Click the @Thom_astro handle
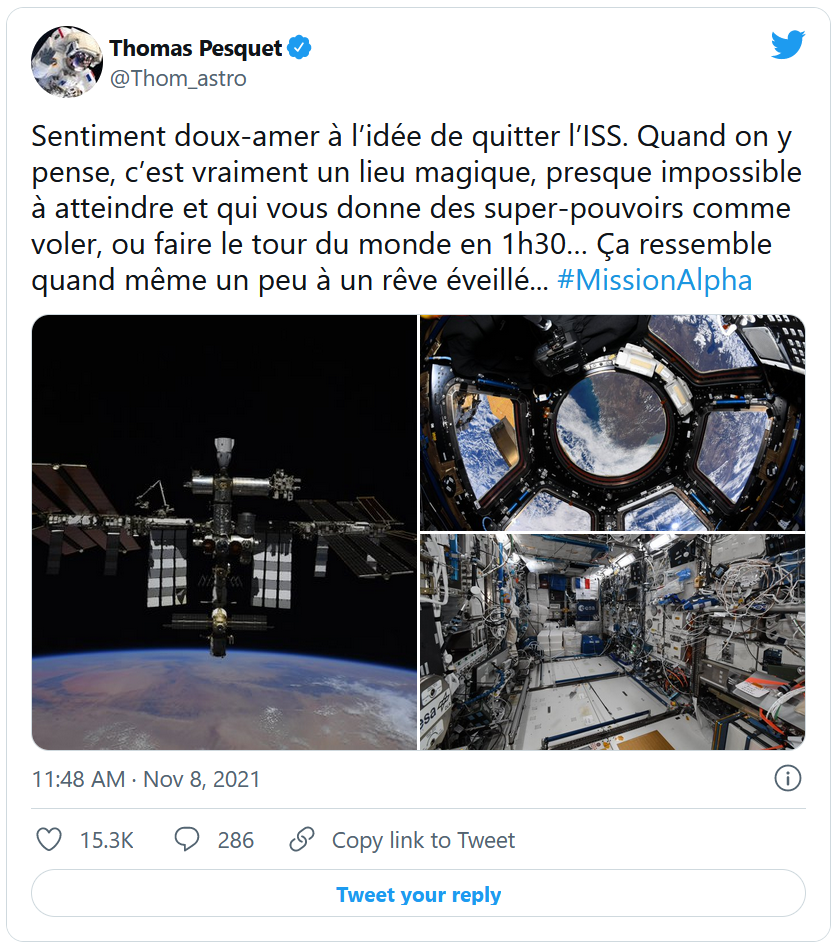The height and width of the screenshot is (949, 837). coord(178,78)
